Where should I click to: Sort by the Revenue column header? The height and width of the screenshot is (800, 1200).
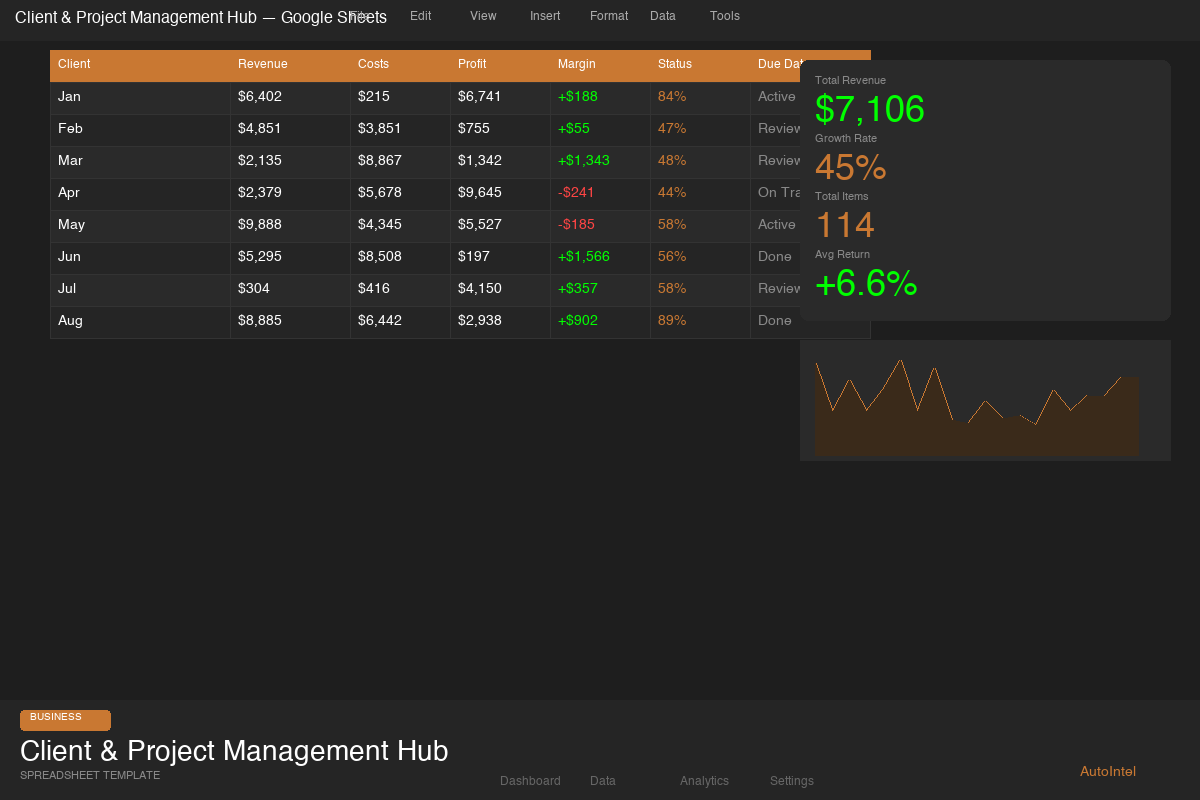pos(262,64)
